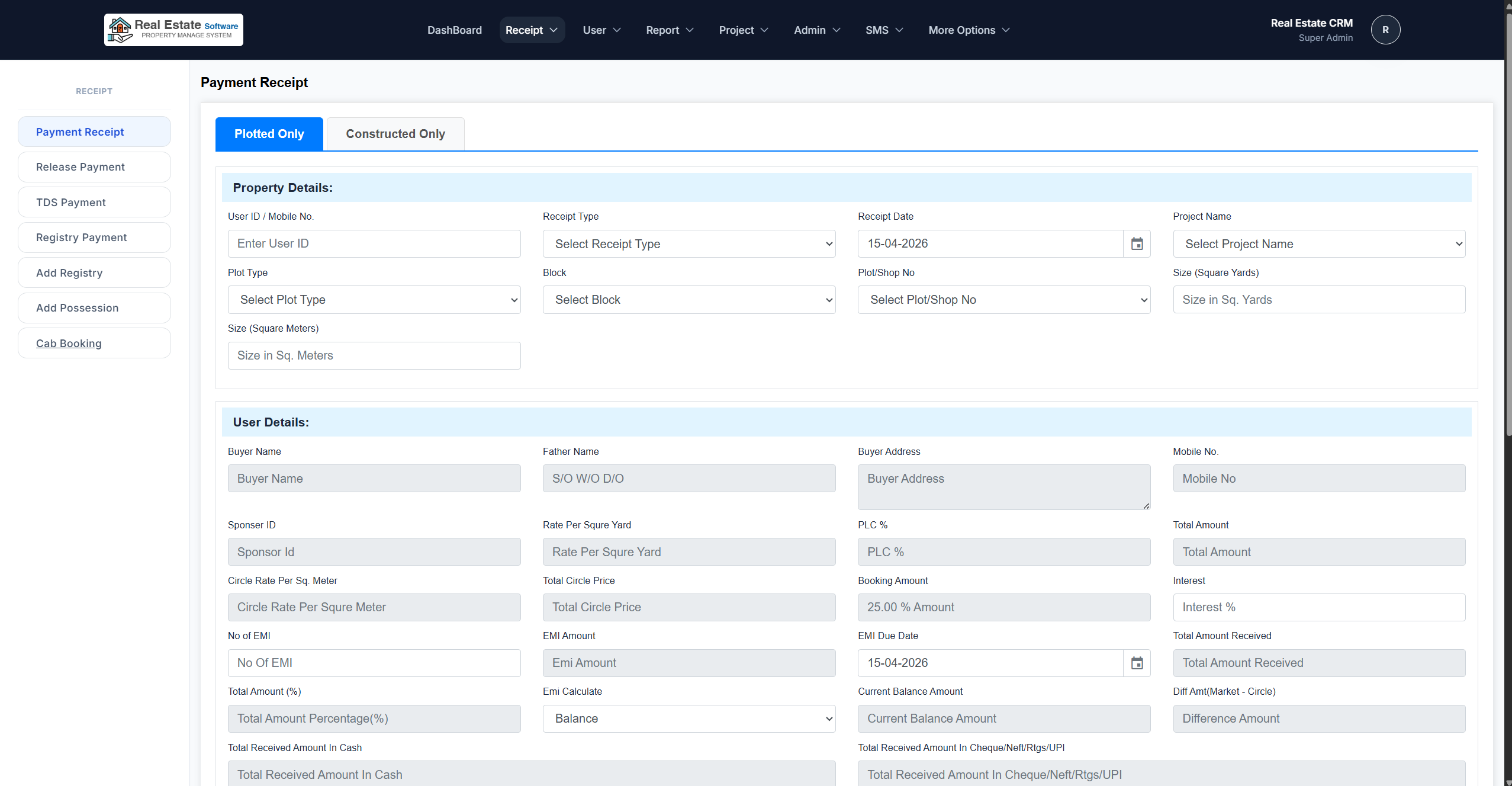Switch to the Constructed Only tab
The width and height of the screenshot is (1512, 786).
(395, 134)
